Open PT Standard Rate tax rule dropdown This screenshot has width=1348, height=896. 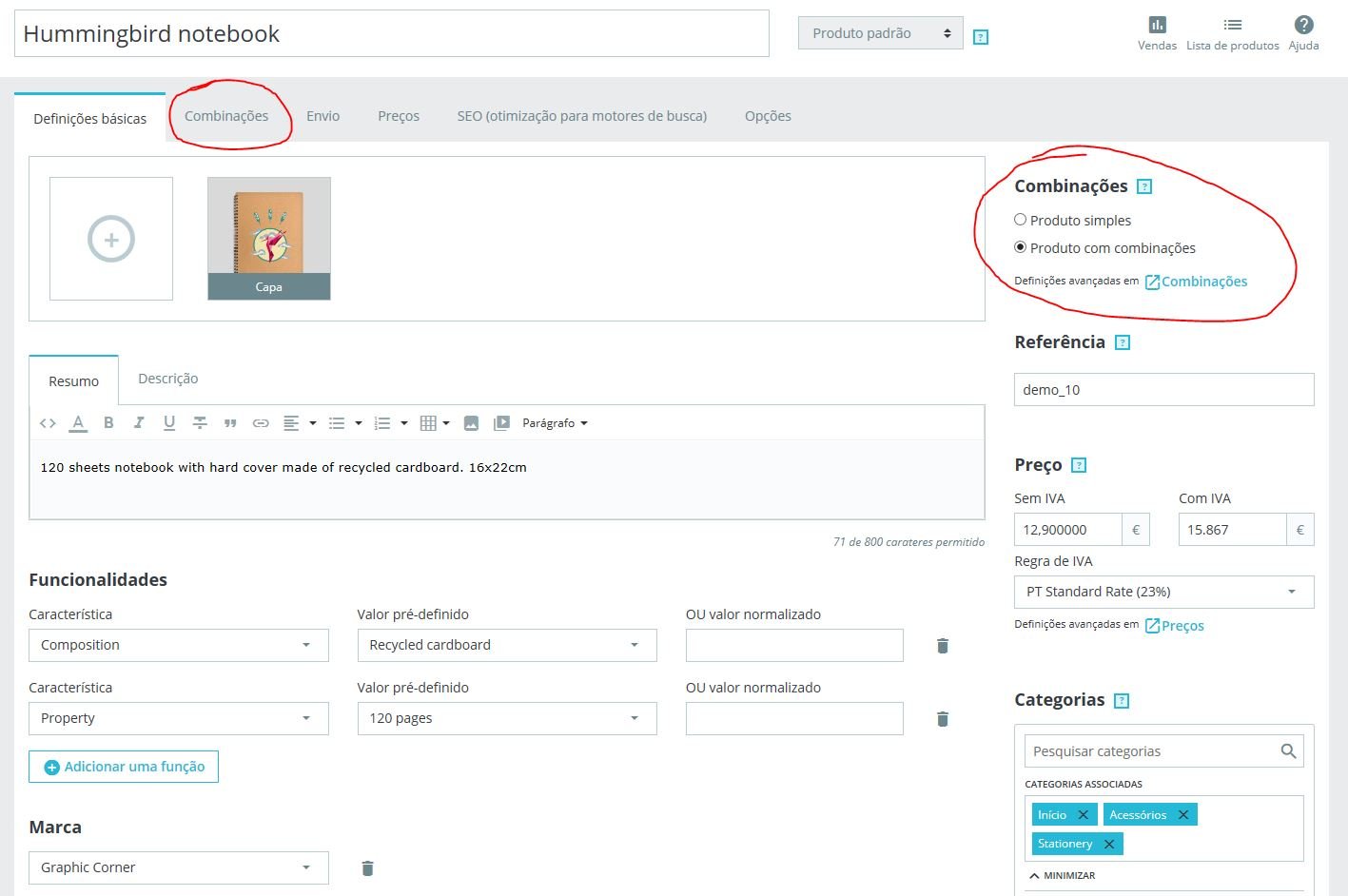tap(1164, 592)
